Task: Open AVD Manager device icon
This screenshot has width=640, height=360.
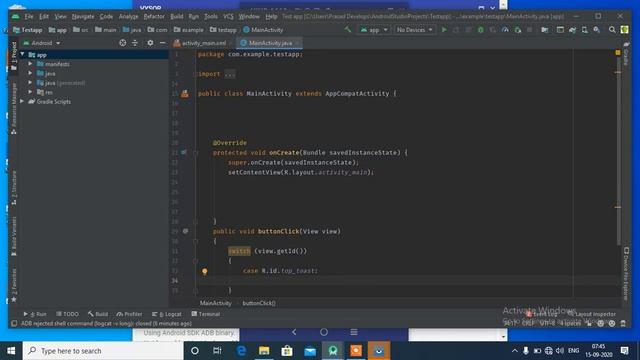Action: [x=584, y=30]
